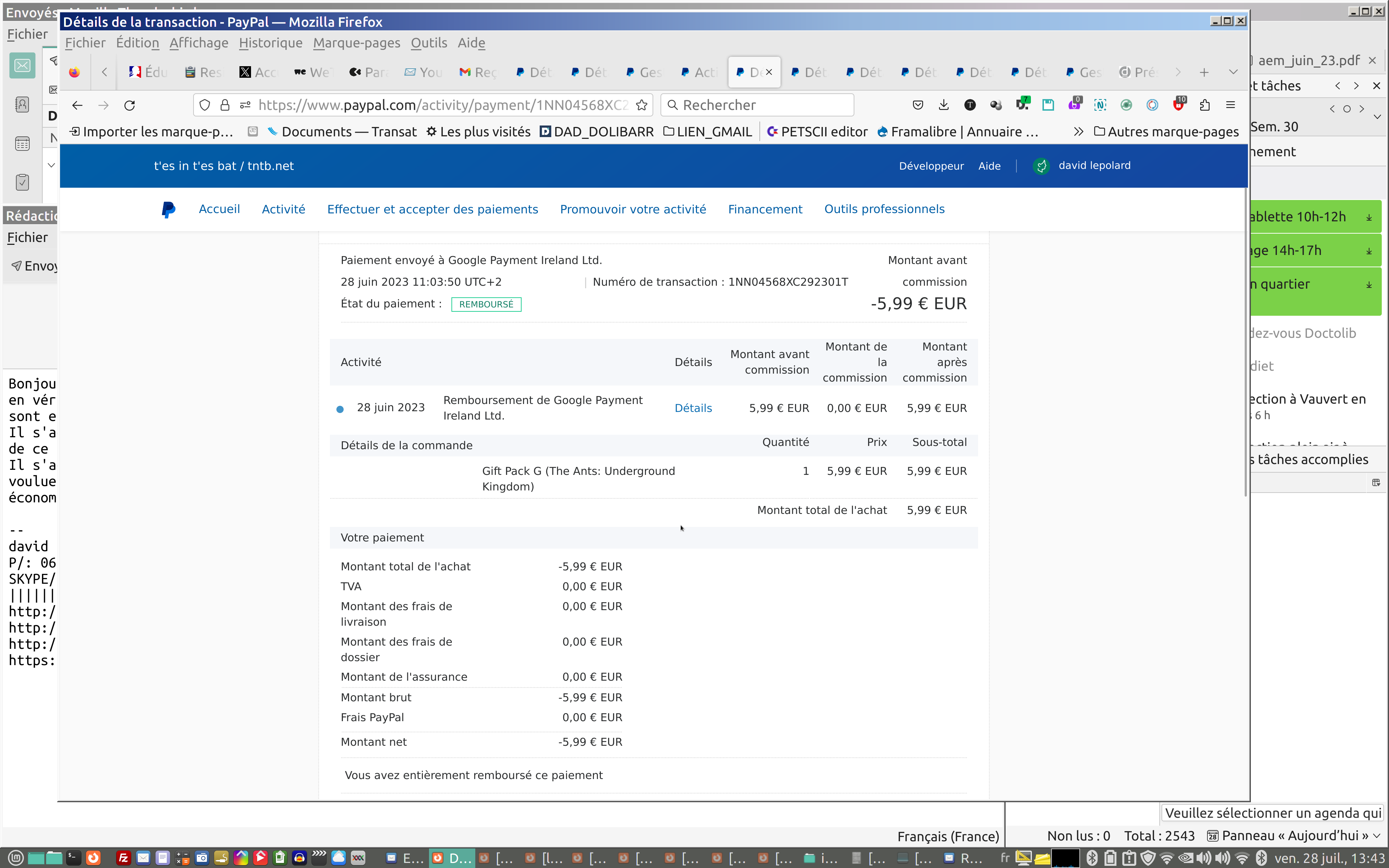The width and height of the screenshot is (1389, 868).
Task: Expand the list all tabs dropdown
Action: coord(1233,72)
